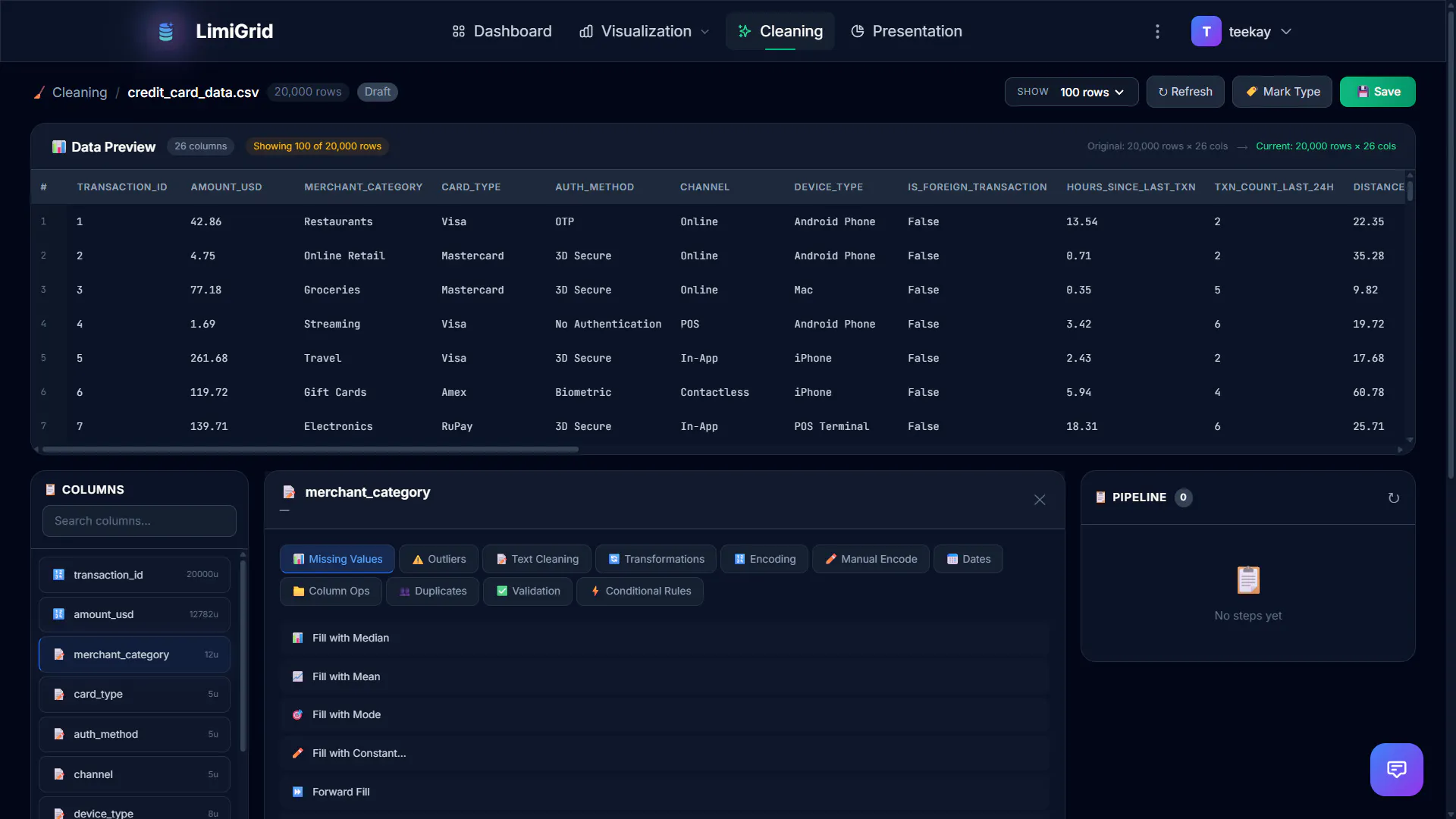
Task: Click the teekay avatar icon
Action: (x=1206, y=31)
